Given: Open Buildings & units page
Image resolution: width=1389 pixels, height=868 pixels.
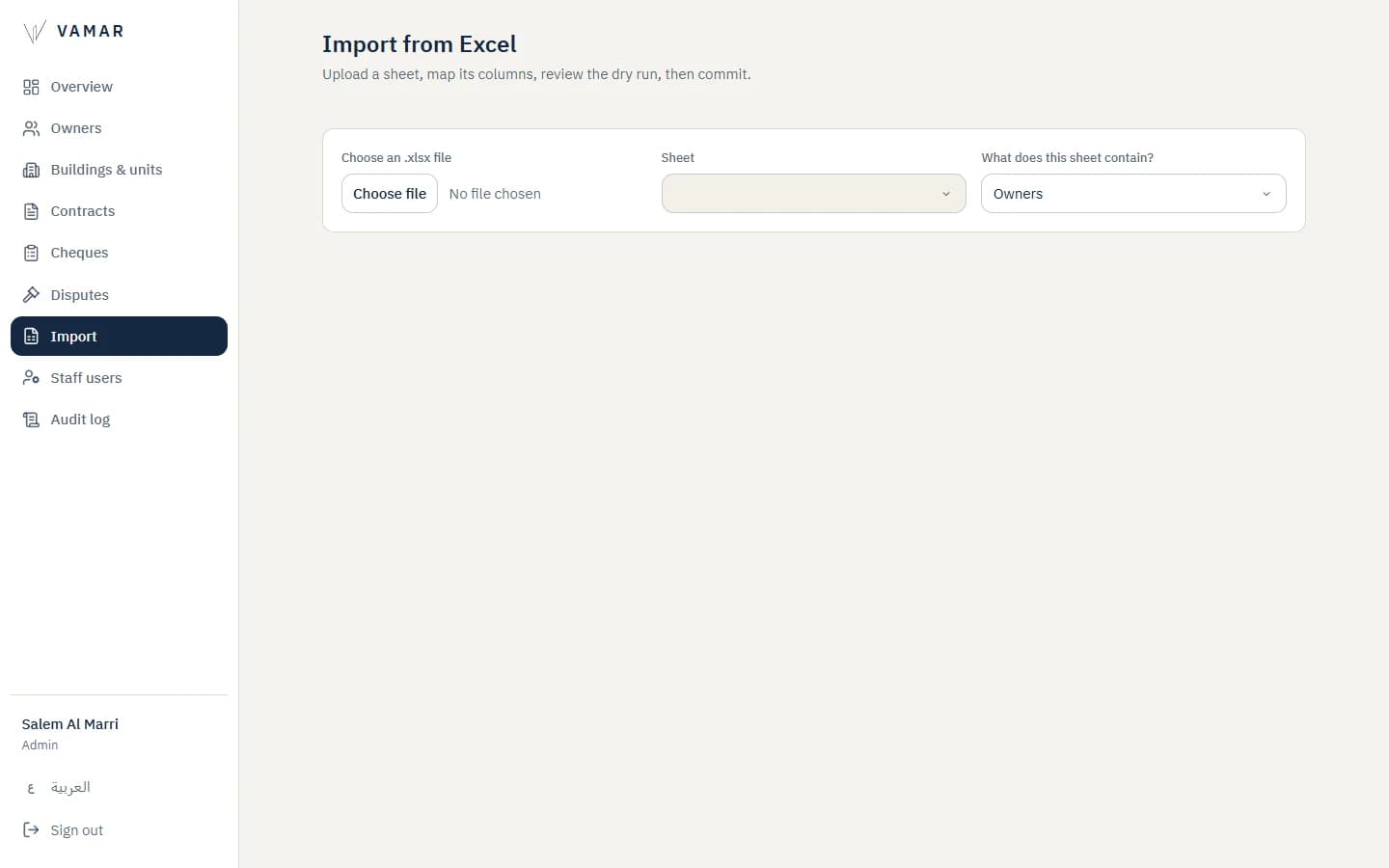Looking at the screenshot, I should 119,170.
